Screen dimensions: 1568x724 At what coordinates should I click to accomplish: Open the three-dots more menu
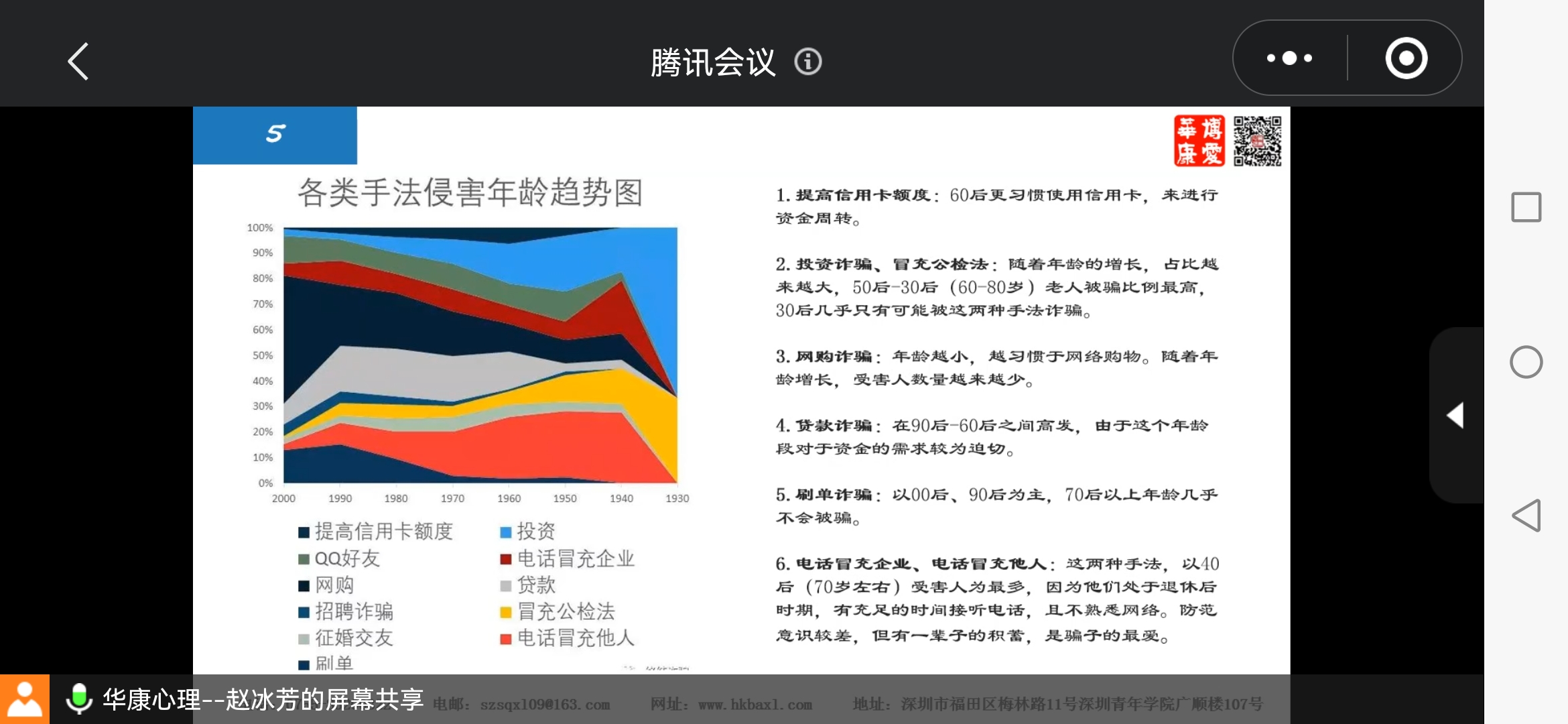coord(1289,58)
